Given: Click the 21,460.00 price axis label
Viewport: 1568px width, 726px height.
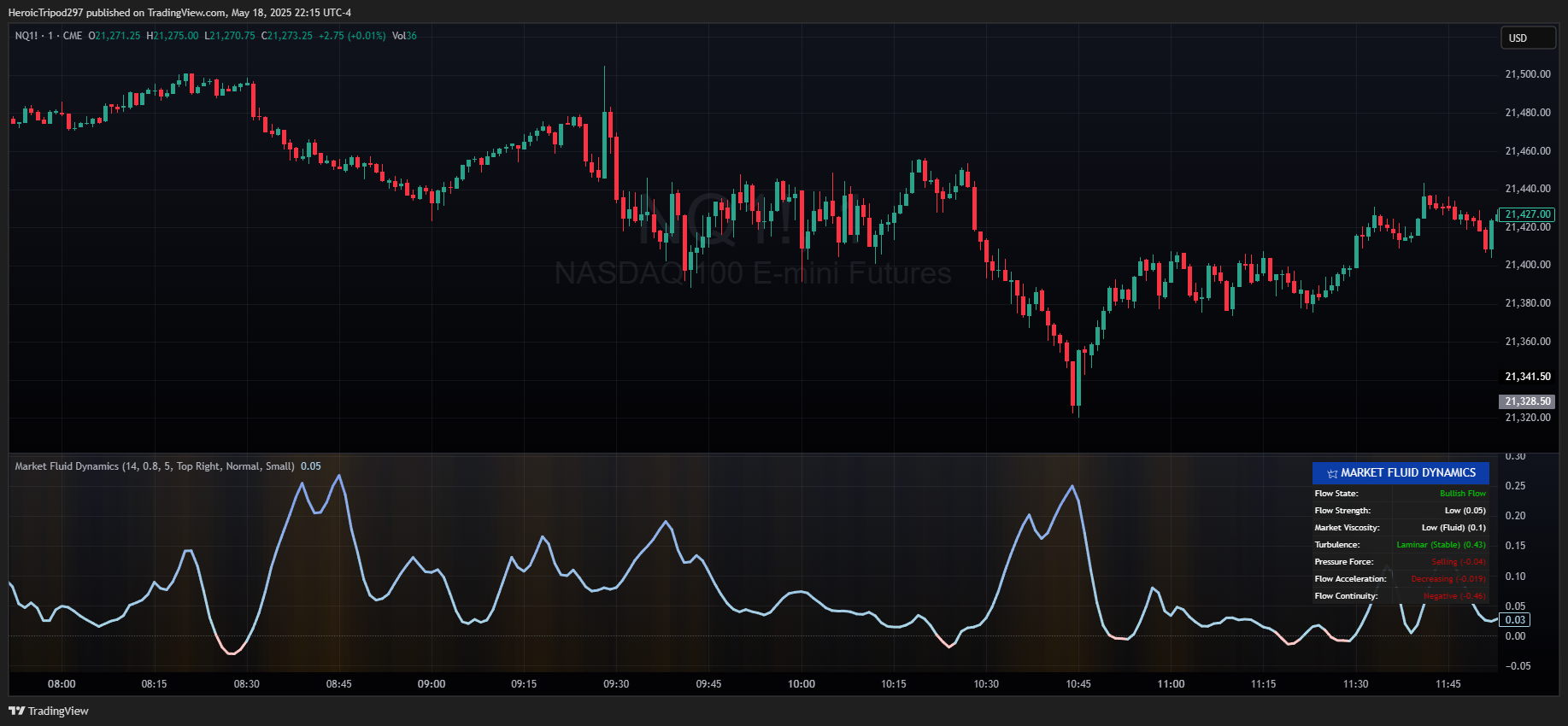Looking at the screenshot, I should tap(1528, 151).
